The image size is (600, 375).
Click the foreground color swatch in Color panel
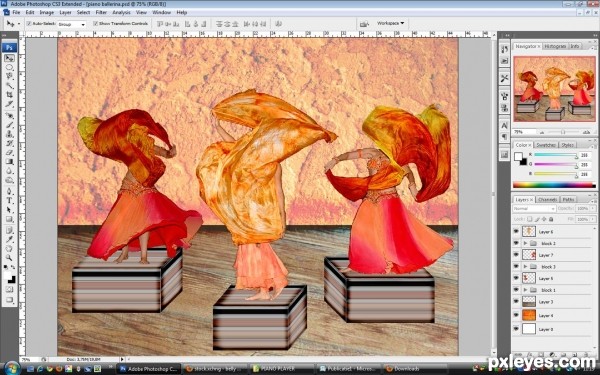coord(518,157)
